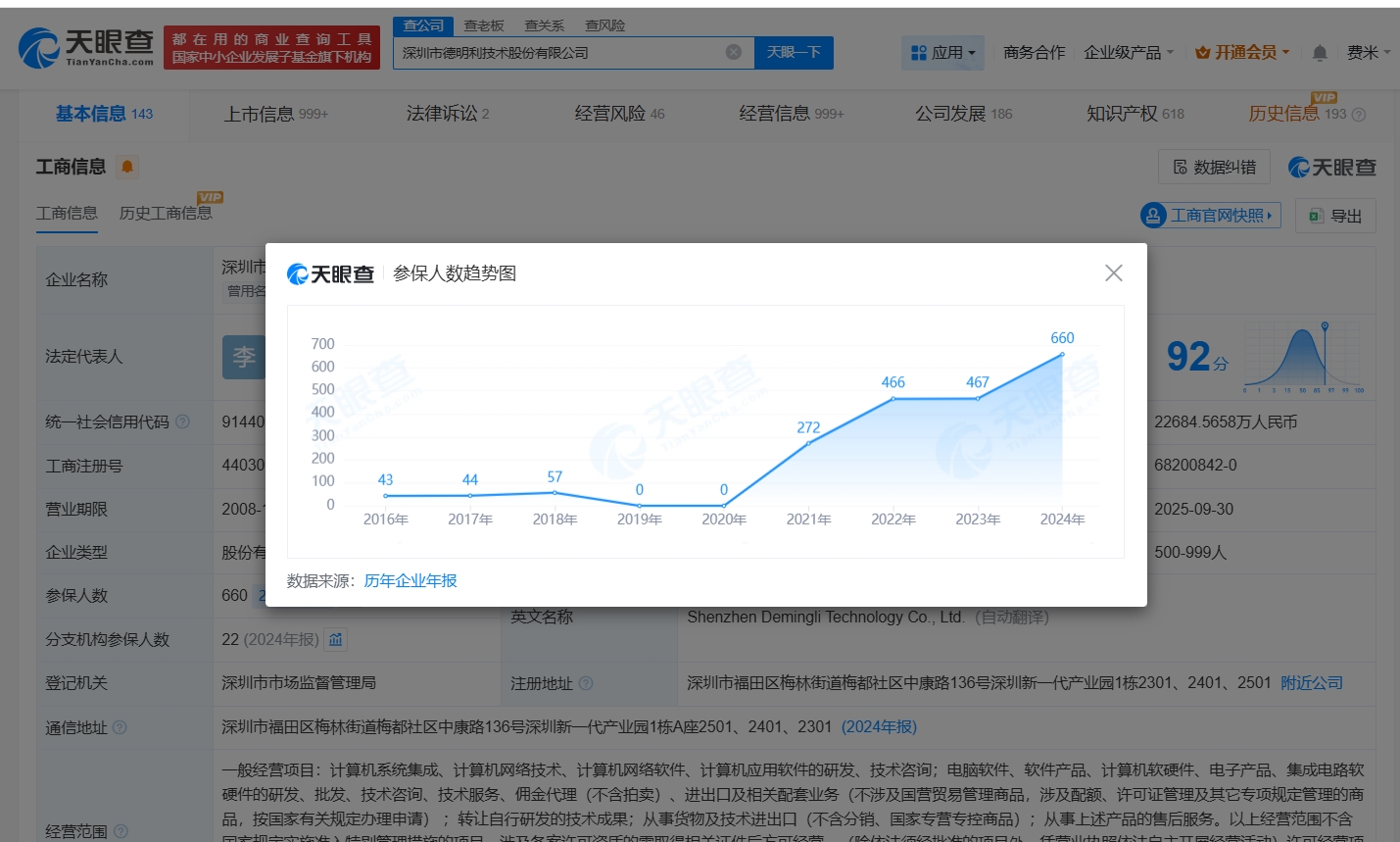The image size is (1400, 842).
Task: Click the red 都在用的商业查询工具 banner
Action: click(x=271, y=47)
